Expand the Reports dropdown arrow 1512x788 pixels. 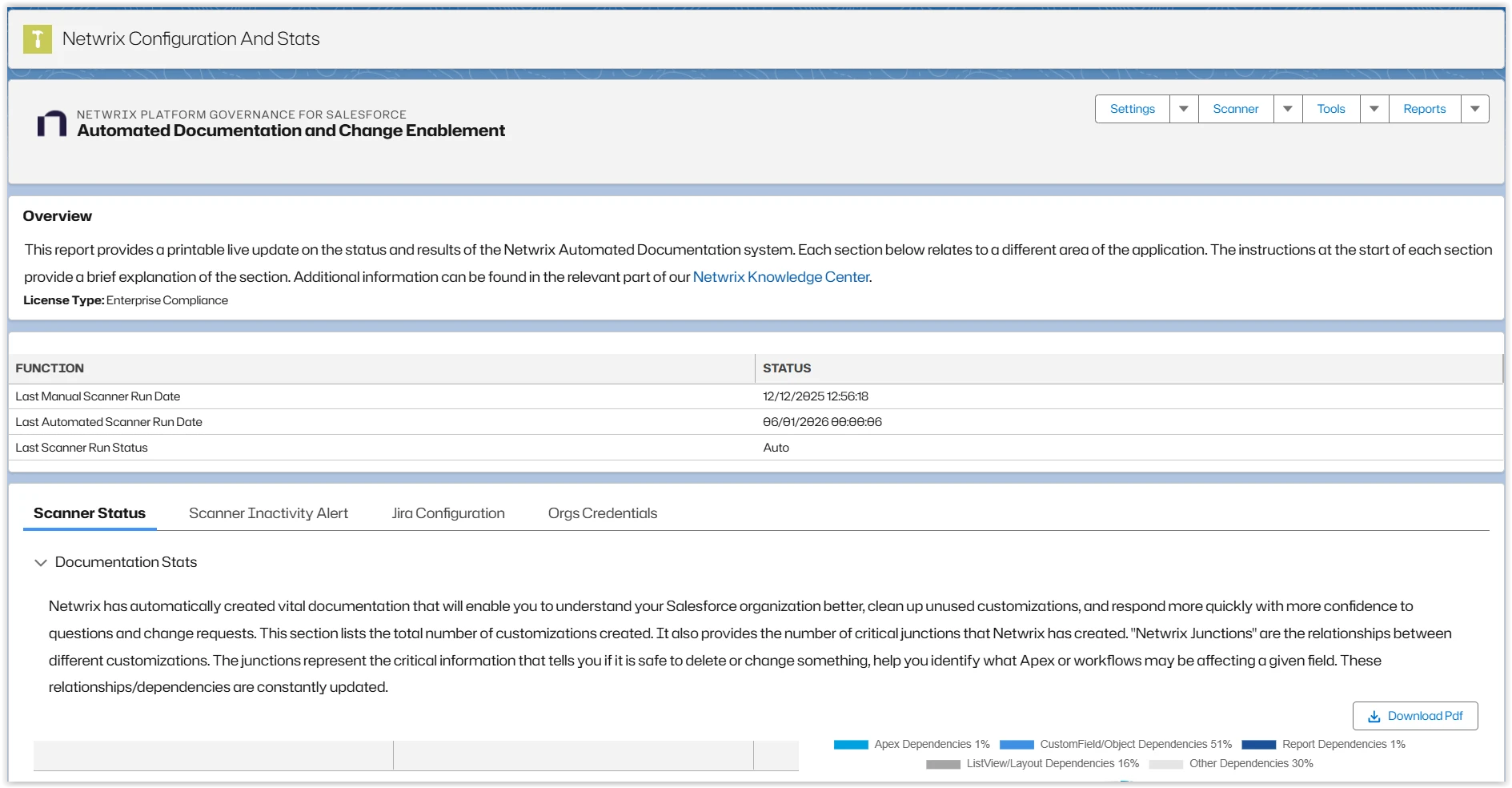coord(1475,109)
